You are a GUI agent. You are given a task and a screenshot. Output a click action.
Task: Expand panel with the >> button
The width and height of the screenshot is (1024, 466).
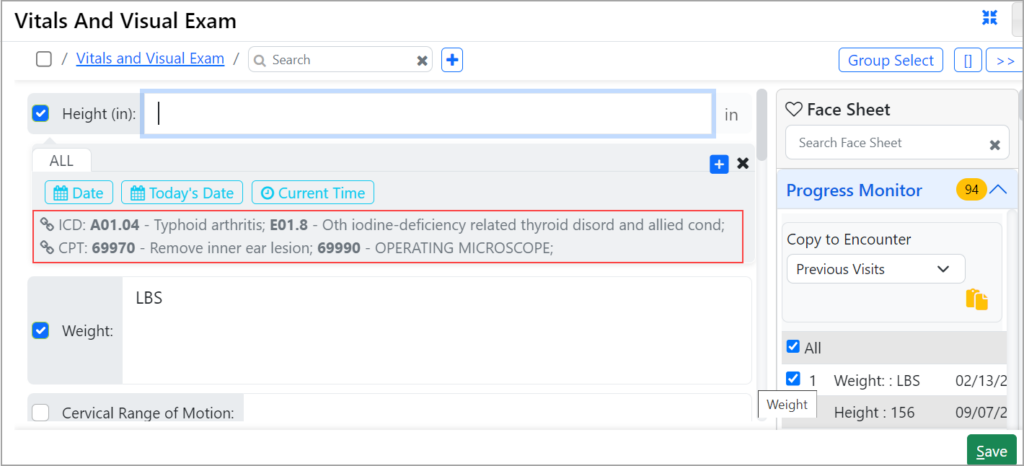click(x=1003, y=60)
